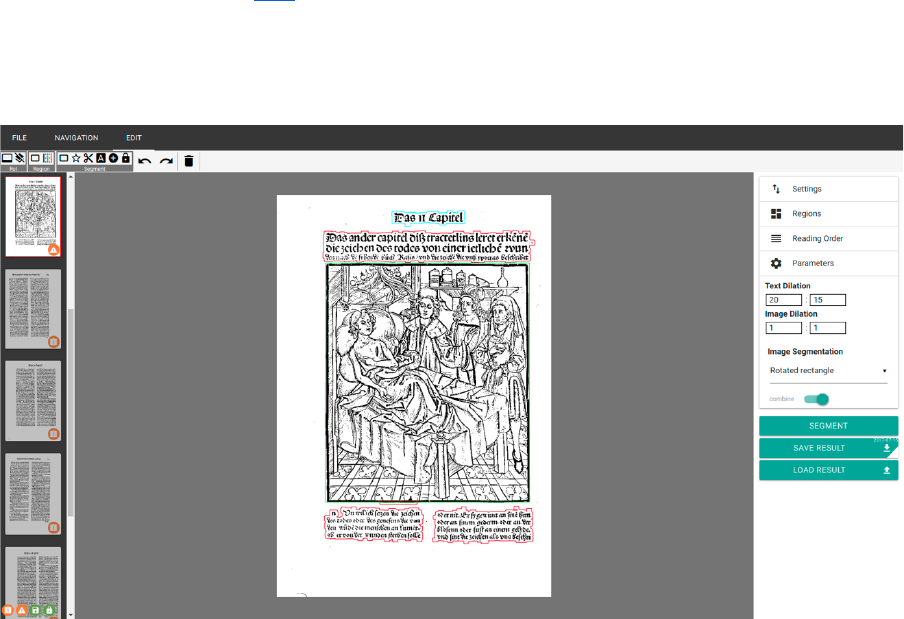Select the third page thumbnail
This screenshot has width=904, height=619.
(33, 401)
